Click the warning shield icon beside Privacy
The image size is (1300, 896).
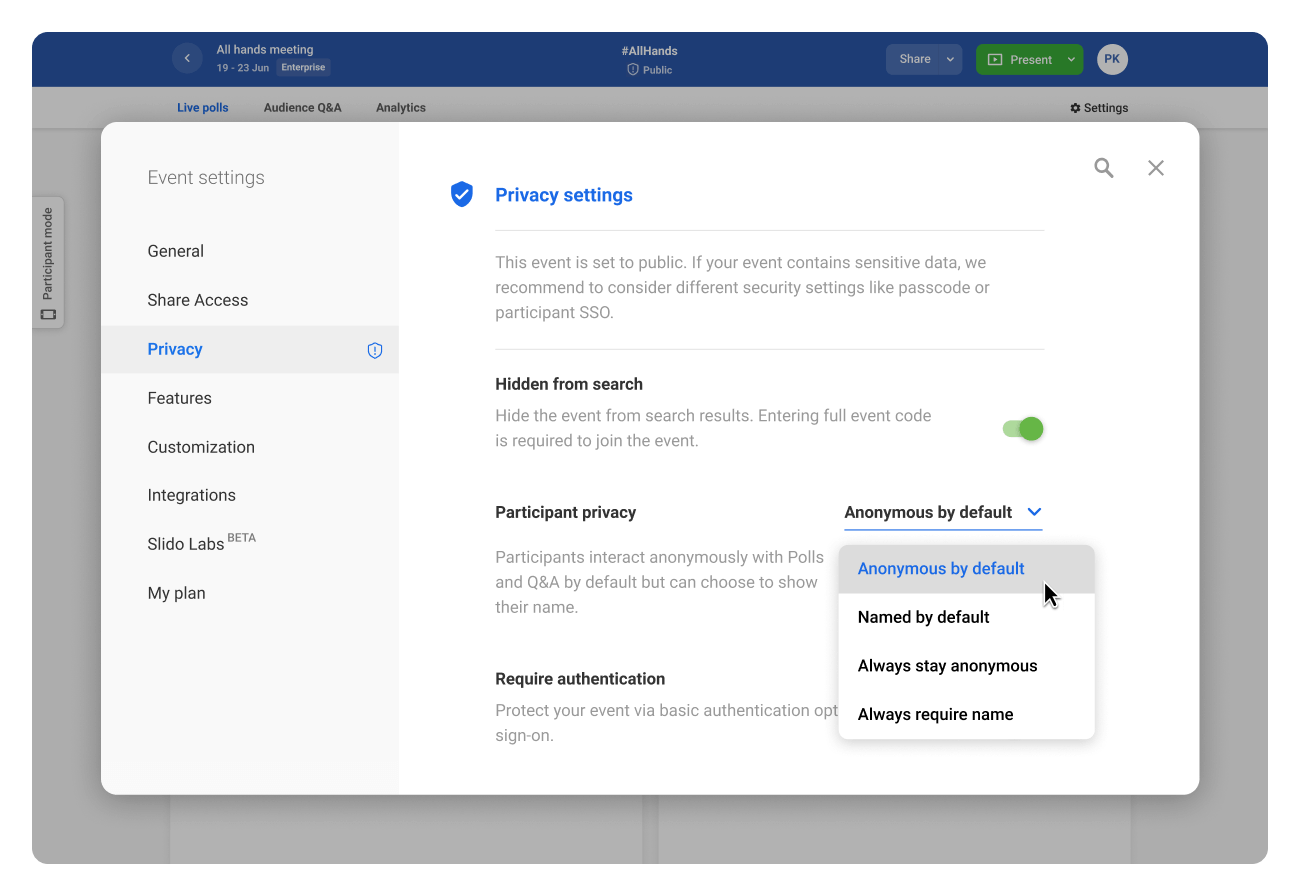click(x=375, y=350)
